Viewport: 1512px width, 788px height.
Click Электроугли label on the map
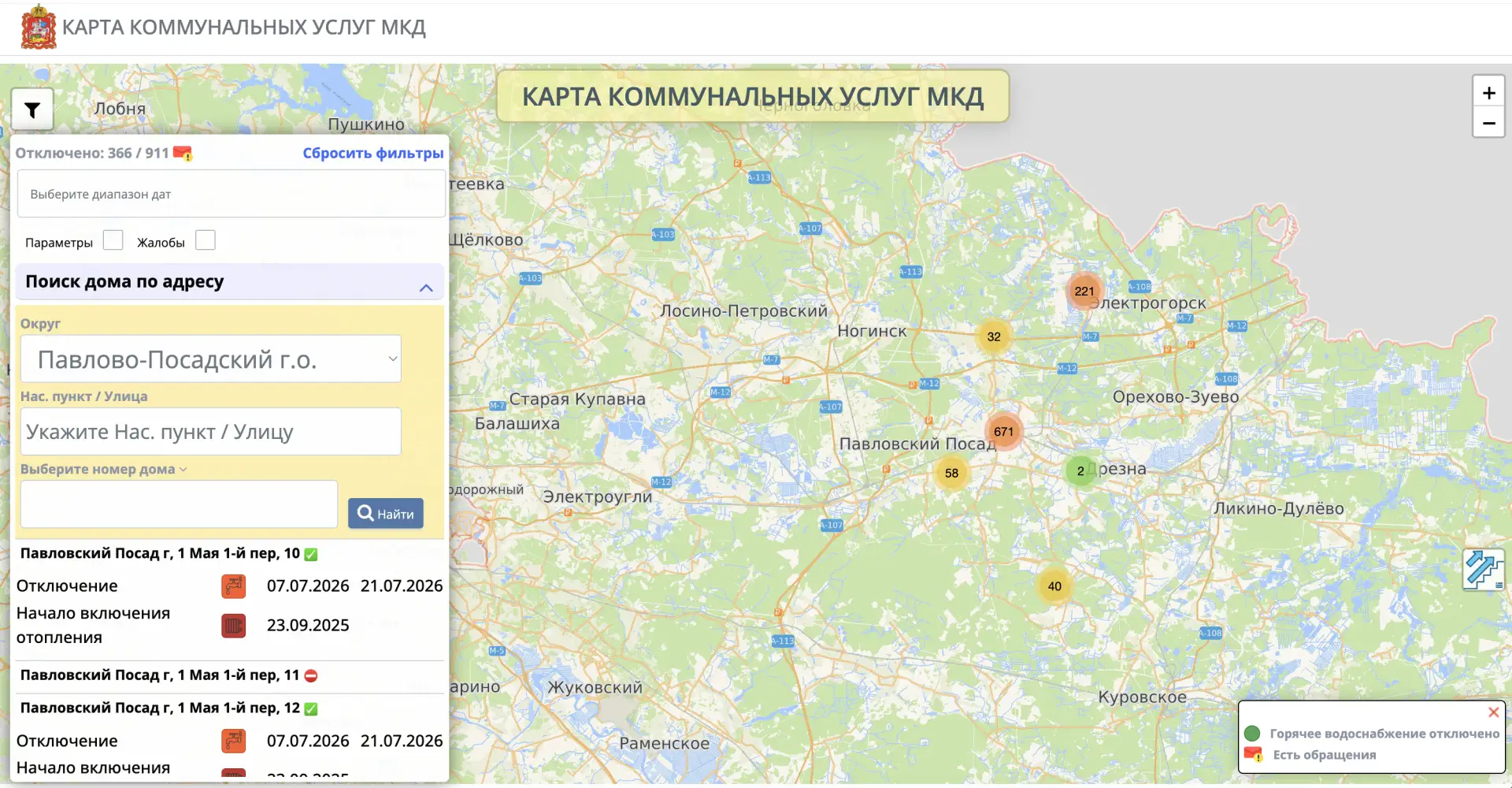(598, 496)
